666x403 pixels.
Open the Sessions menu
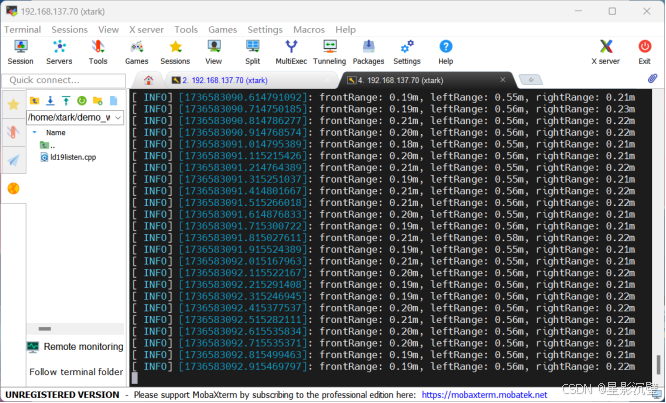pos(69,30)
